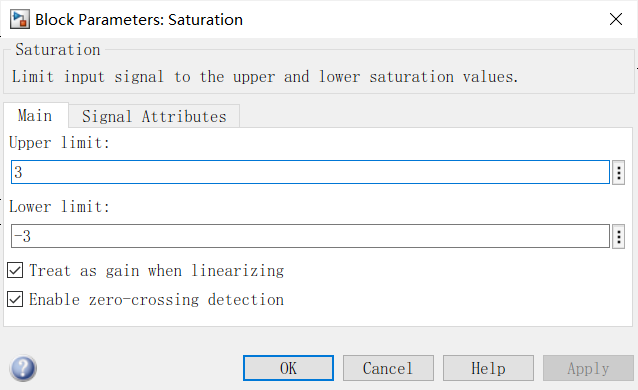Open the Signal Attributes tab
This screenshot has width=638, height=390.
click(154, 116)
